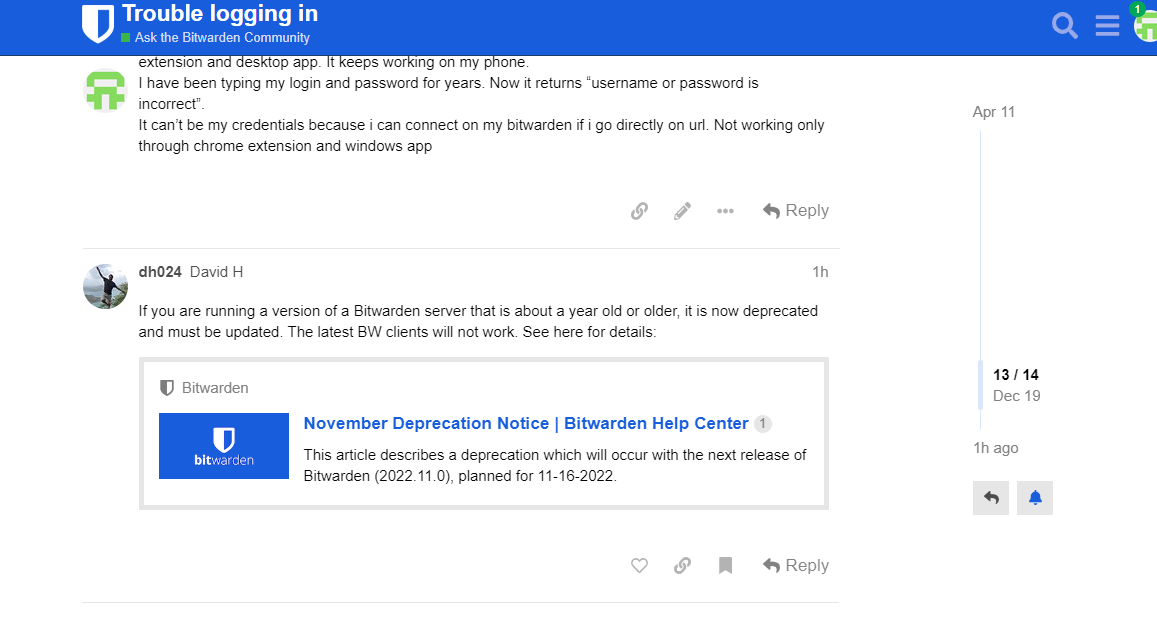
Task: Open the search magnifier in header
Action: pyautogui.click(x=1064, y=26)
